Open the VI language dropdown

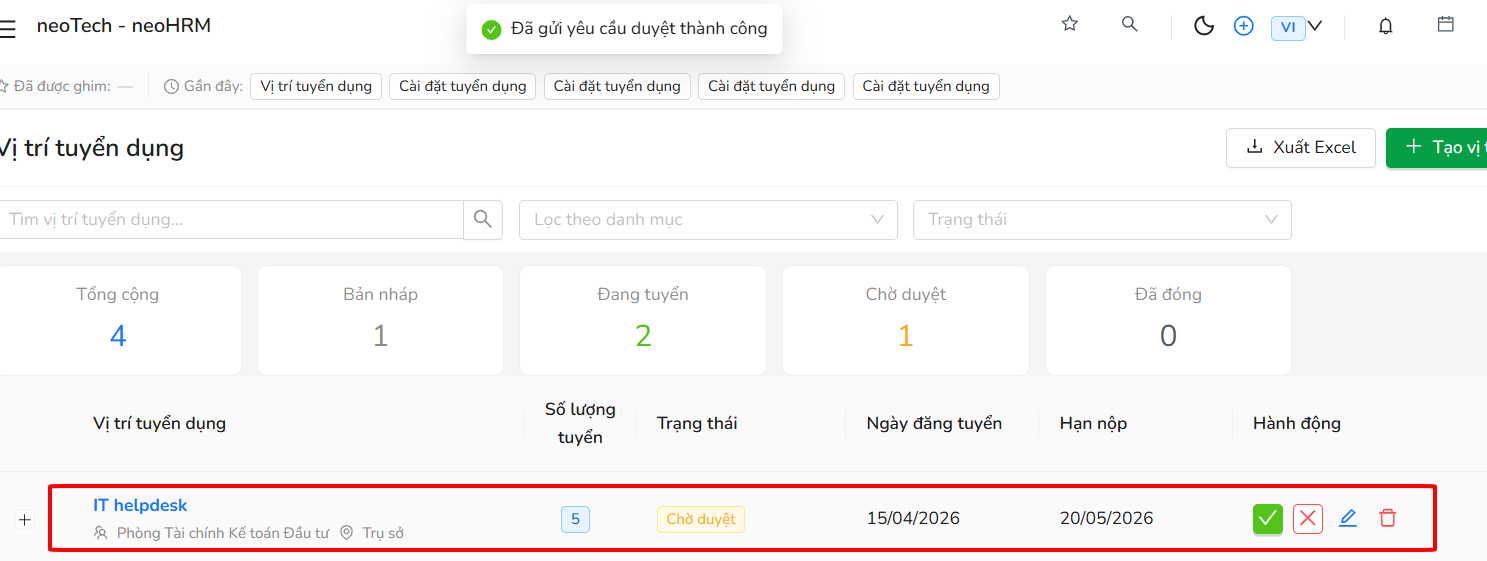(x=1297, y=27)
